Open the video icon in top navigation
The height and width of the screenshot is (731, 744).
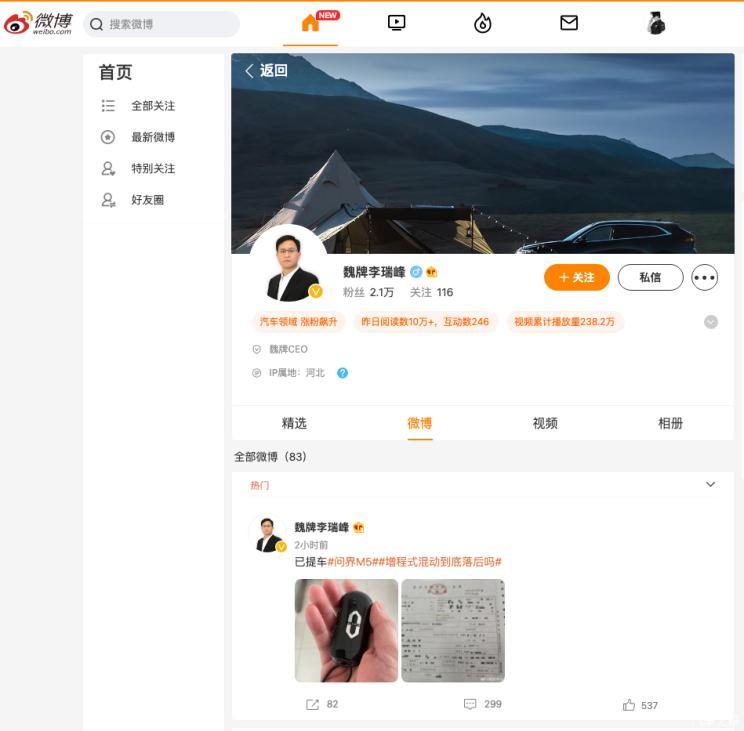click(x=396, y=23)
